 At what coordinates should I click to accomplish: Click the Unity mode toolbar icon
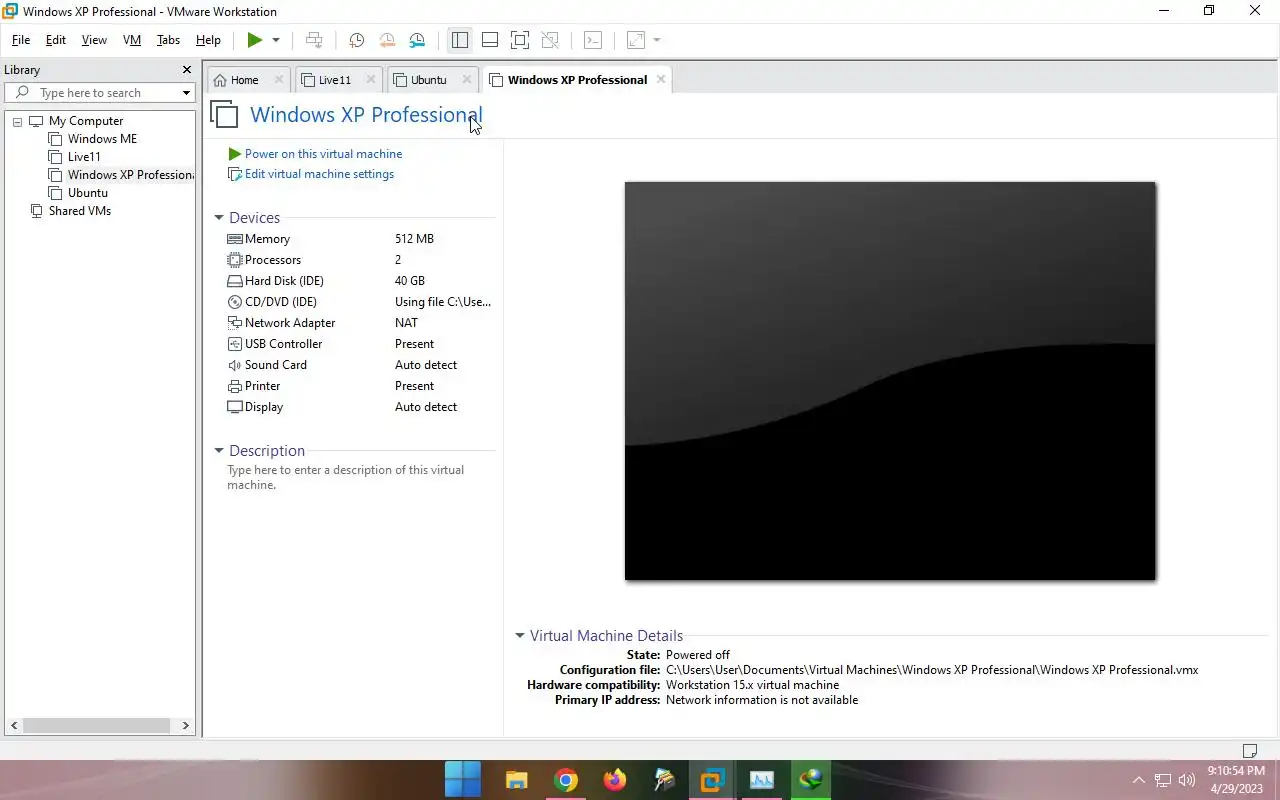click(550, 40)
